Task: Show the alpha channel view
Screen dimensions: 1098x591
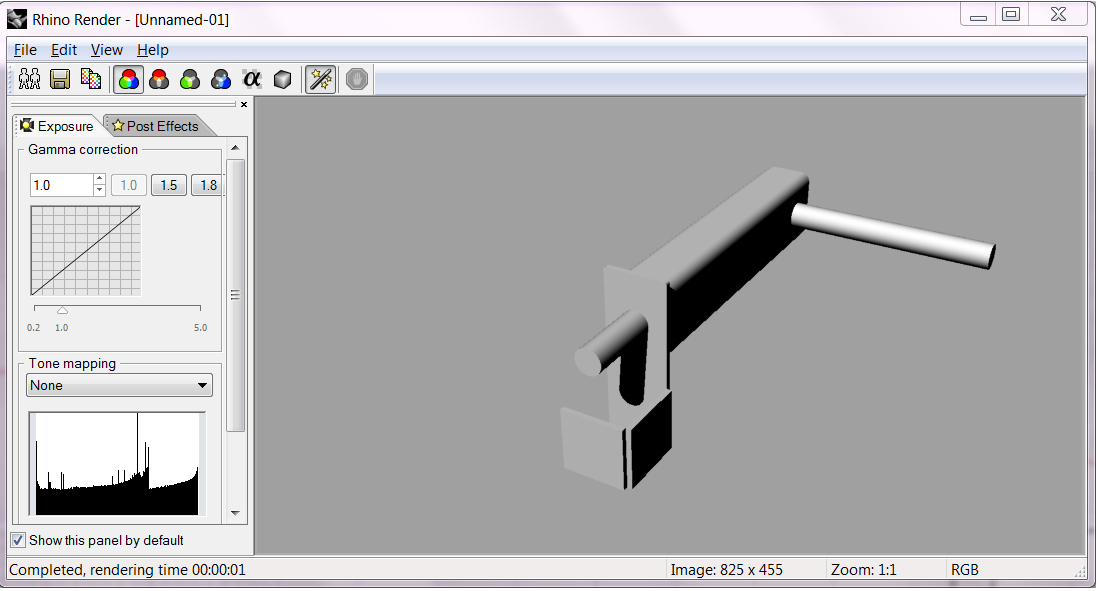Action: (251, 79)
